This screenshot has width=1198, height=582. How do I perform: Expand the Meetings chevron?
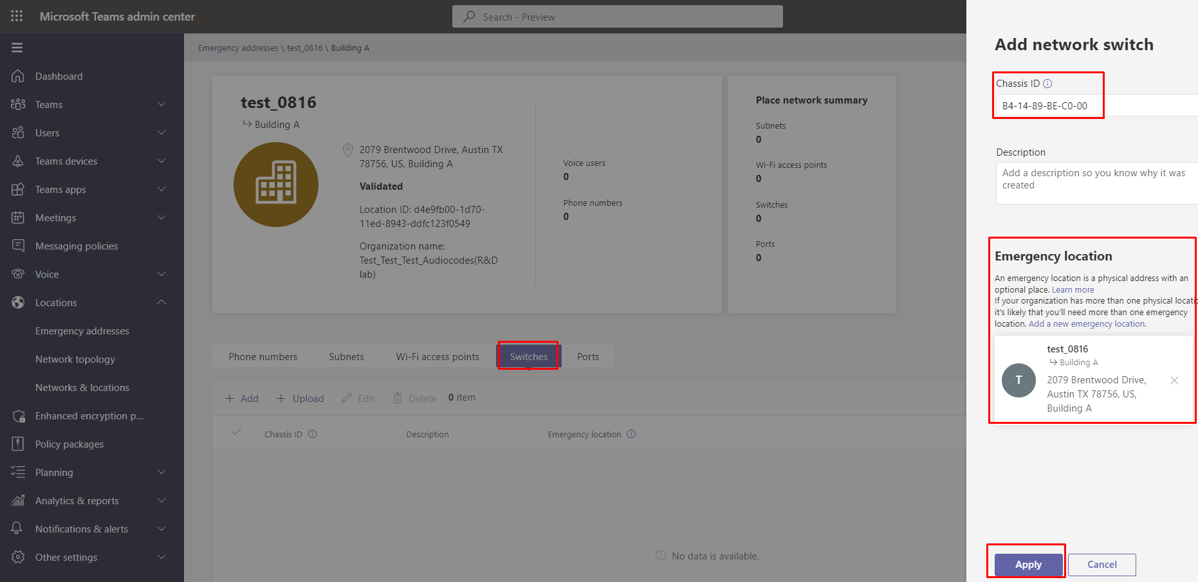(161, 218)
